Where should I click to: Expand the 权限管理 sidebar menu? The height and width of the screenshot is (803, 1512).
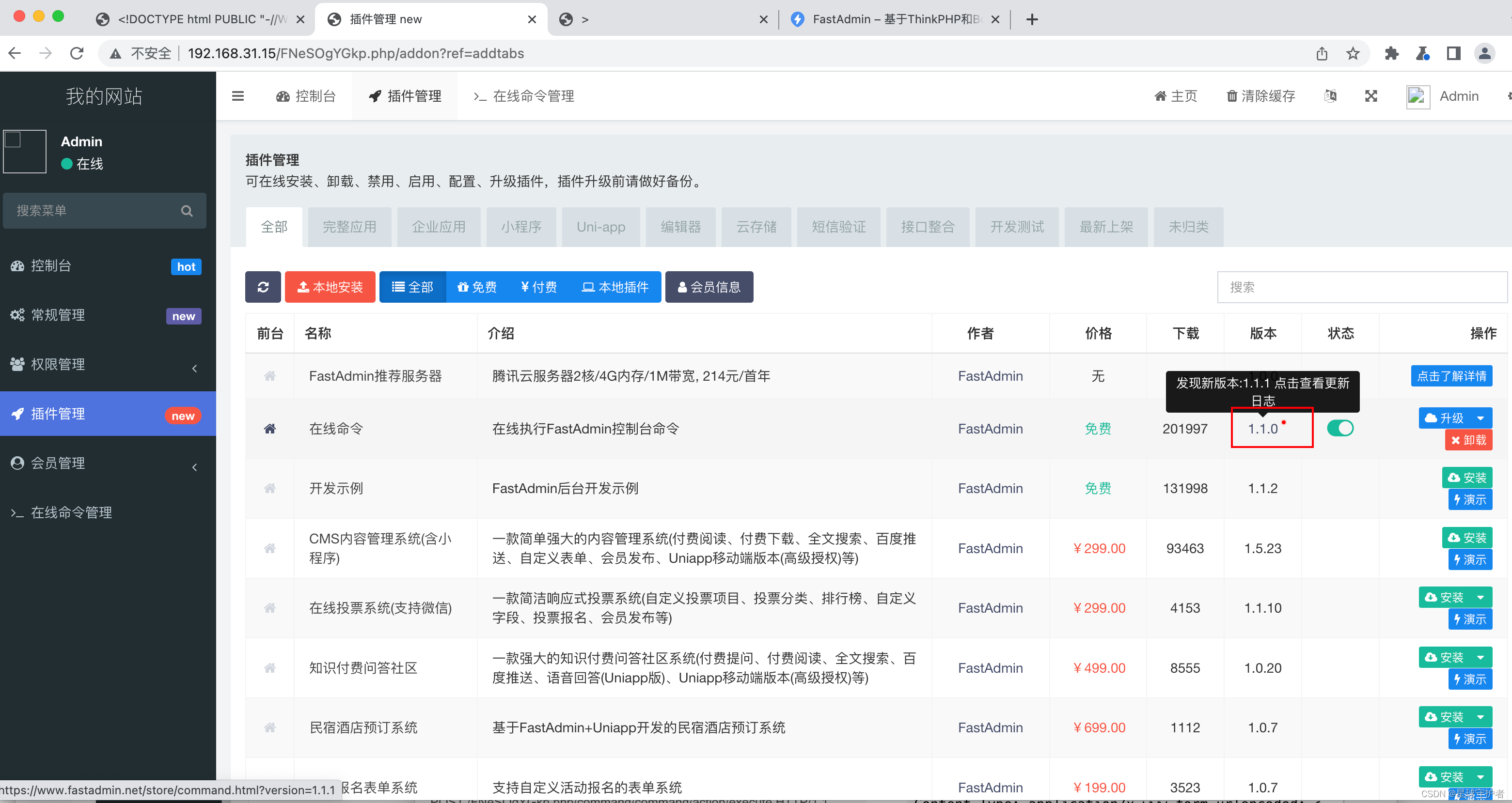coord(108,364)
